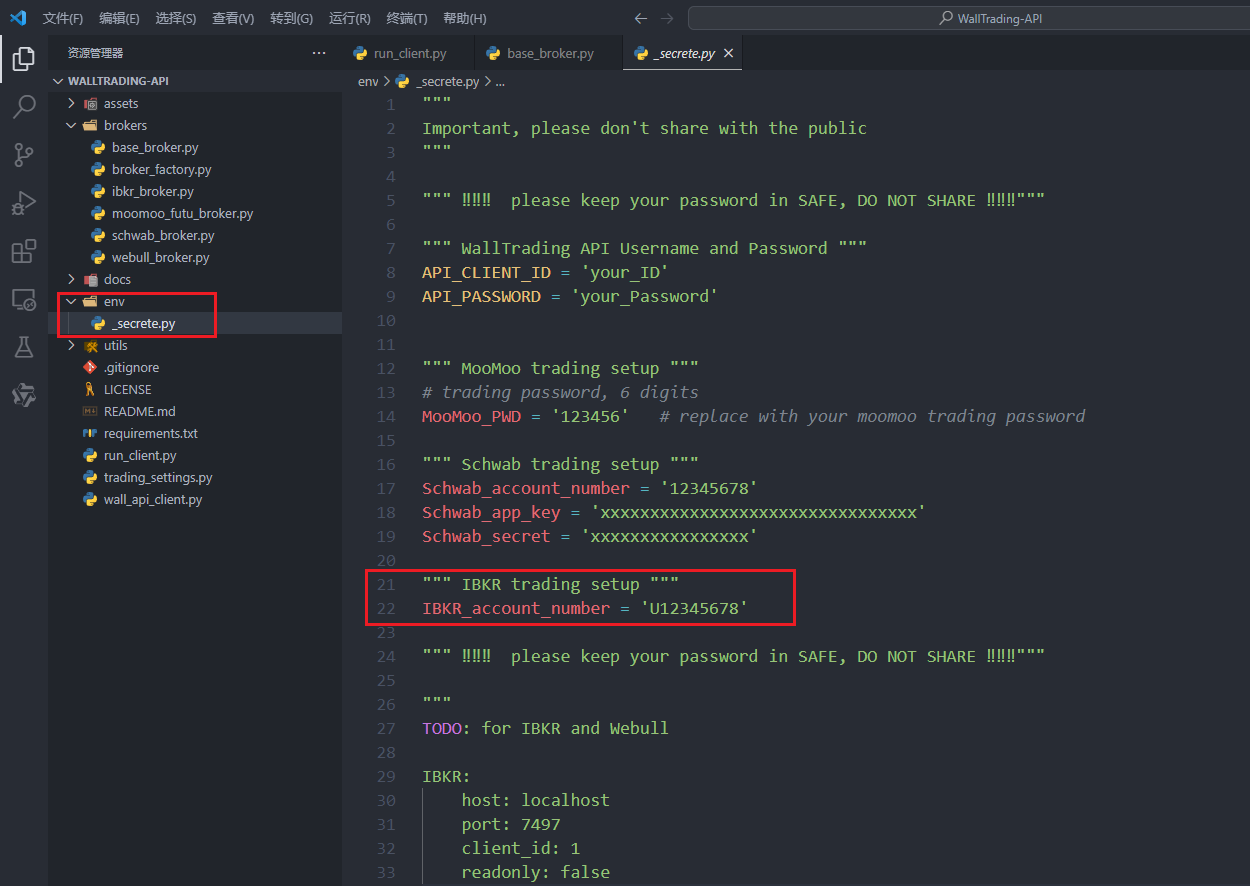
Task: Click the WallTrading-API search box
Action: 967,18
